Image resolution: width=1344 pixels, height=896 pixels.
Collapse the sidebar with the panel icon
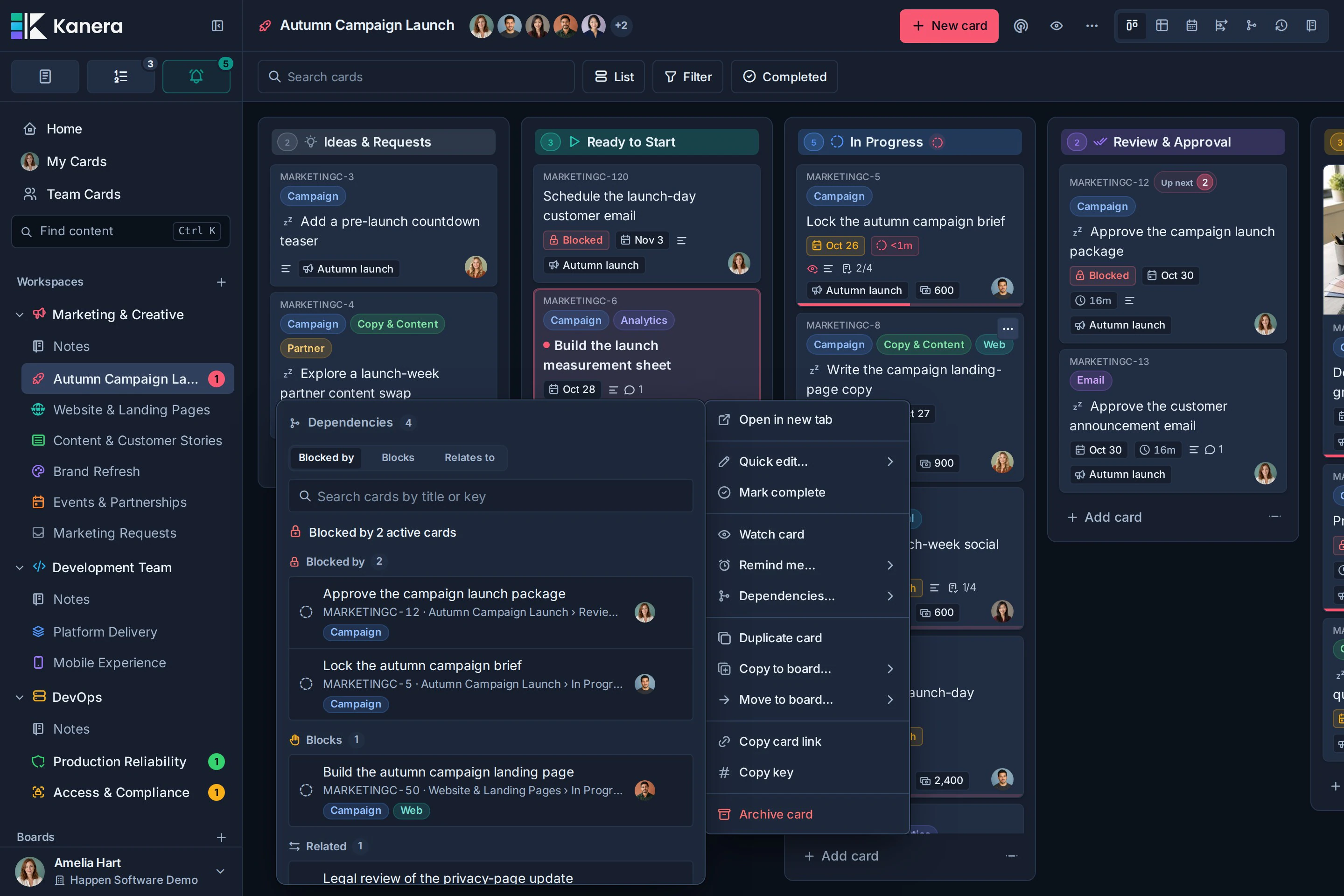coord(217,26)
